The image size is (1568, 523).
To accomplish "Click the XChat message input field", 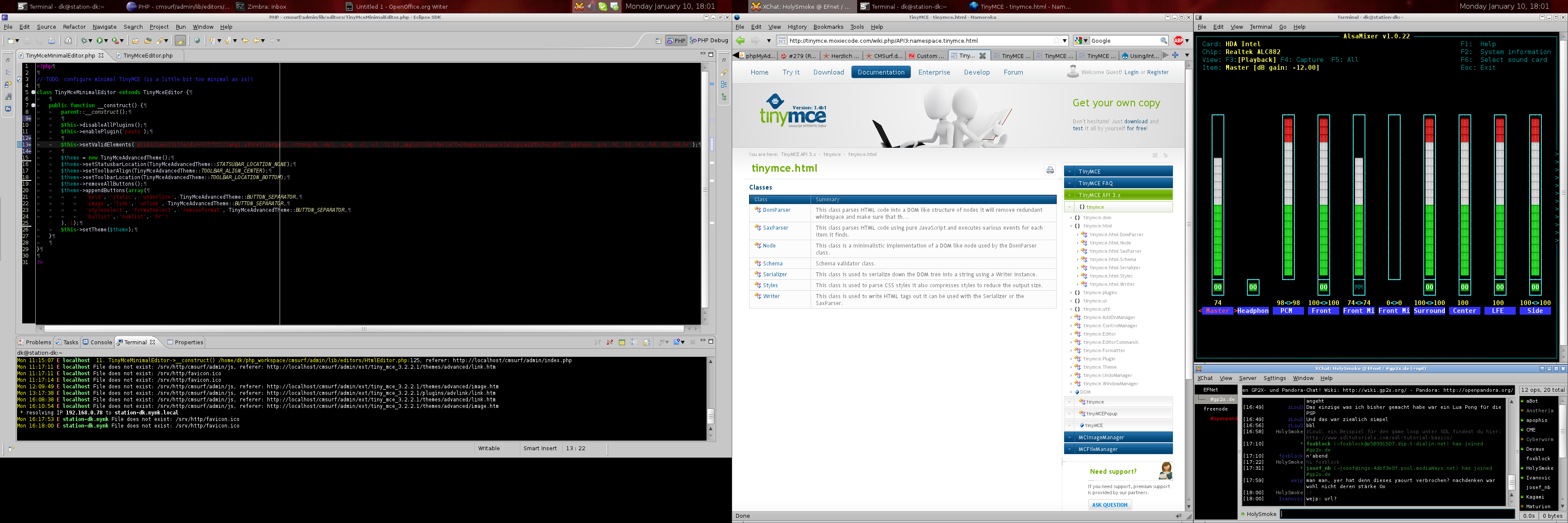I will coord(1397,514).
